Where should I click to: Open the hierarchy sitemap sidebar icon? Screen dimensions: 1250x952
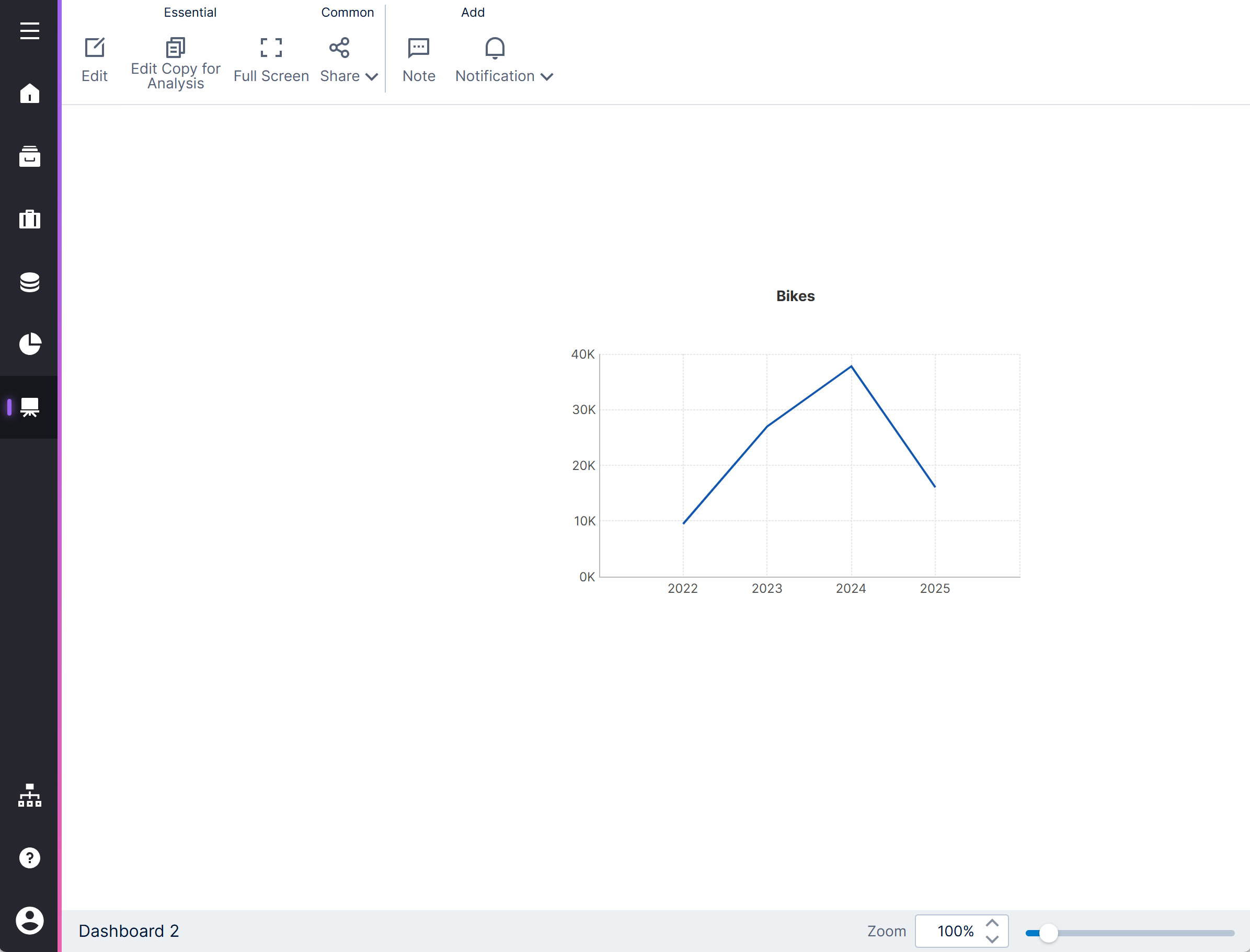coord(29,795)
